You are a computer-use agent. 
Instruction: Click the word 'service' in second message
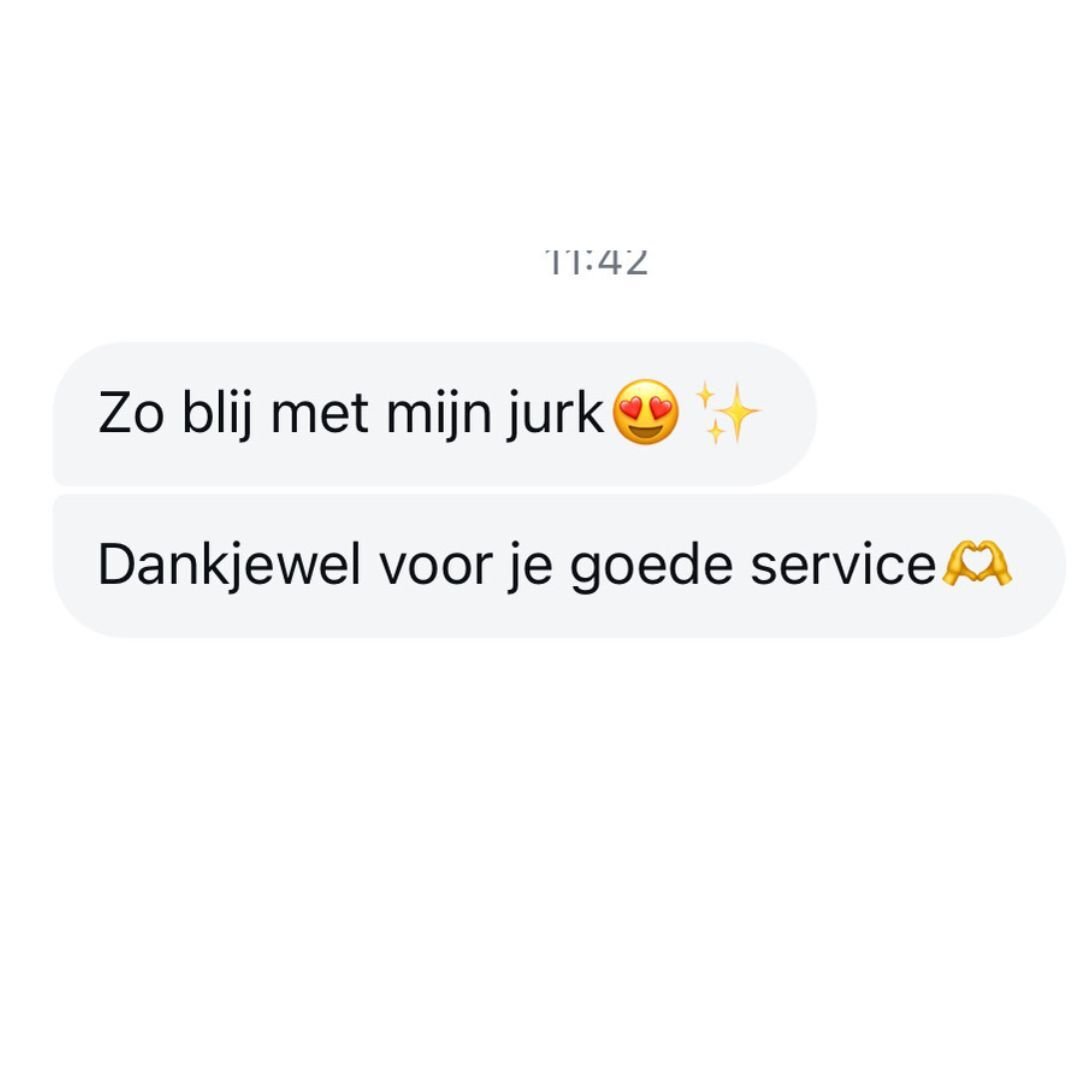point(843,565)
